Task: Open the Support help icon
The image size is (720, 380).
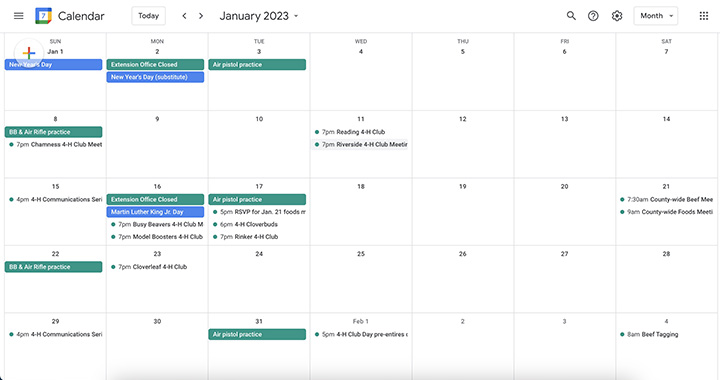Action: [593, 16]
